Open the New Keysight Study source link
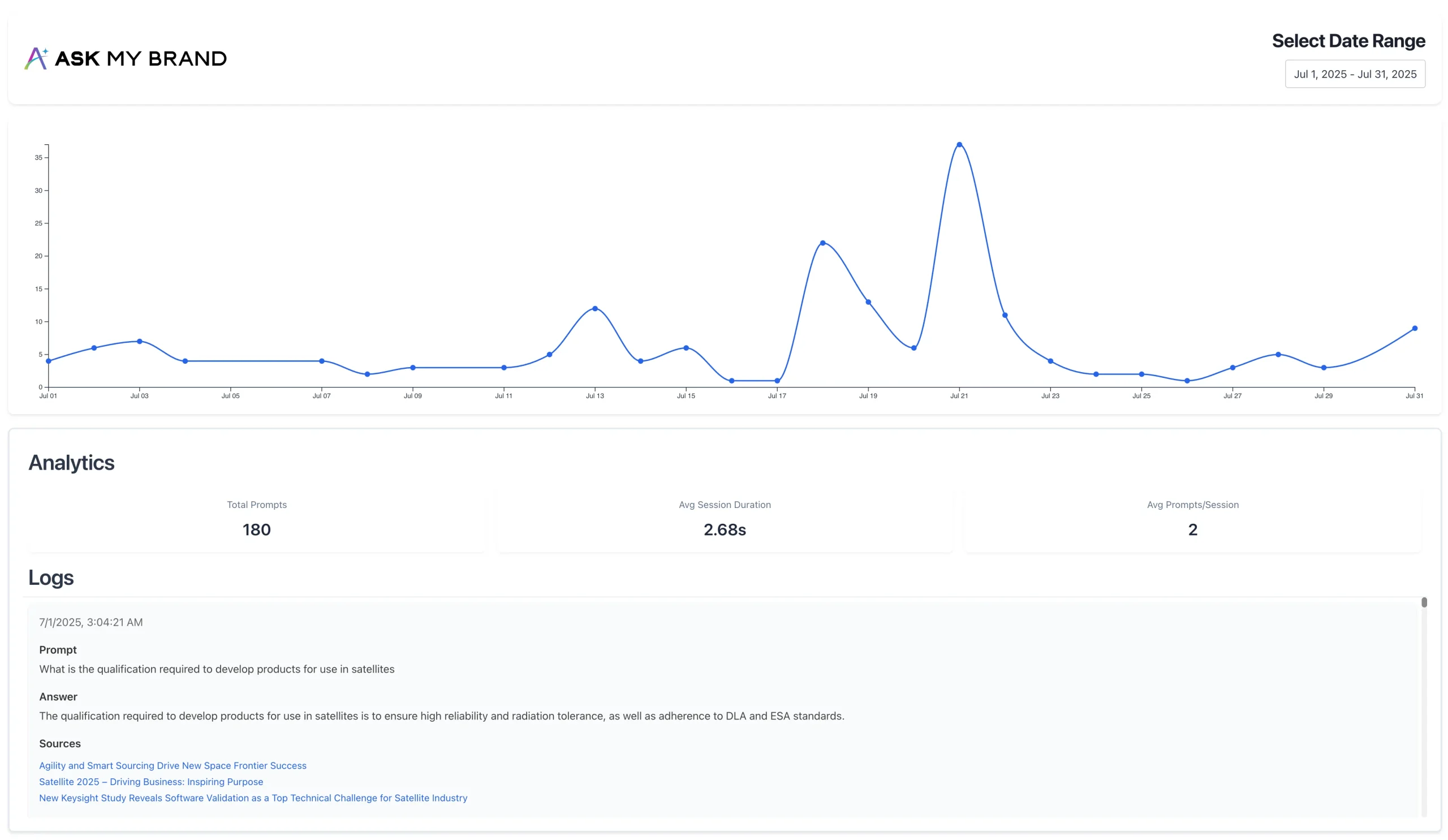 [253, 798]
